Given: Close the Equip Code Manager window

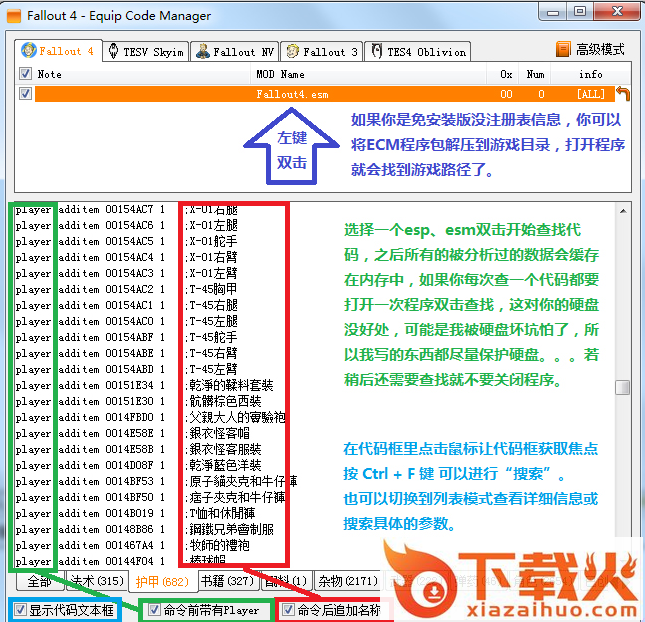Looking at the screenshot, I should [618, 12].
